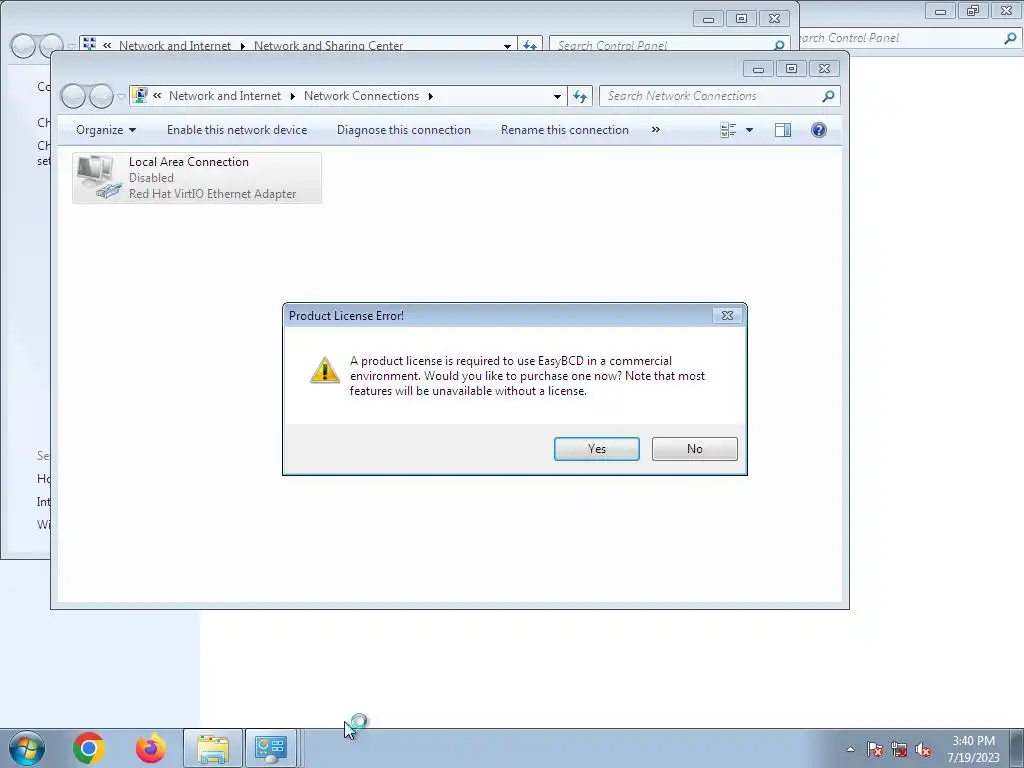The height and width of the screenshot is (768, 1024).
Task: Click Network and Sharing Center breadcrumb behind
Action: [328, 46]
